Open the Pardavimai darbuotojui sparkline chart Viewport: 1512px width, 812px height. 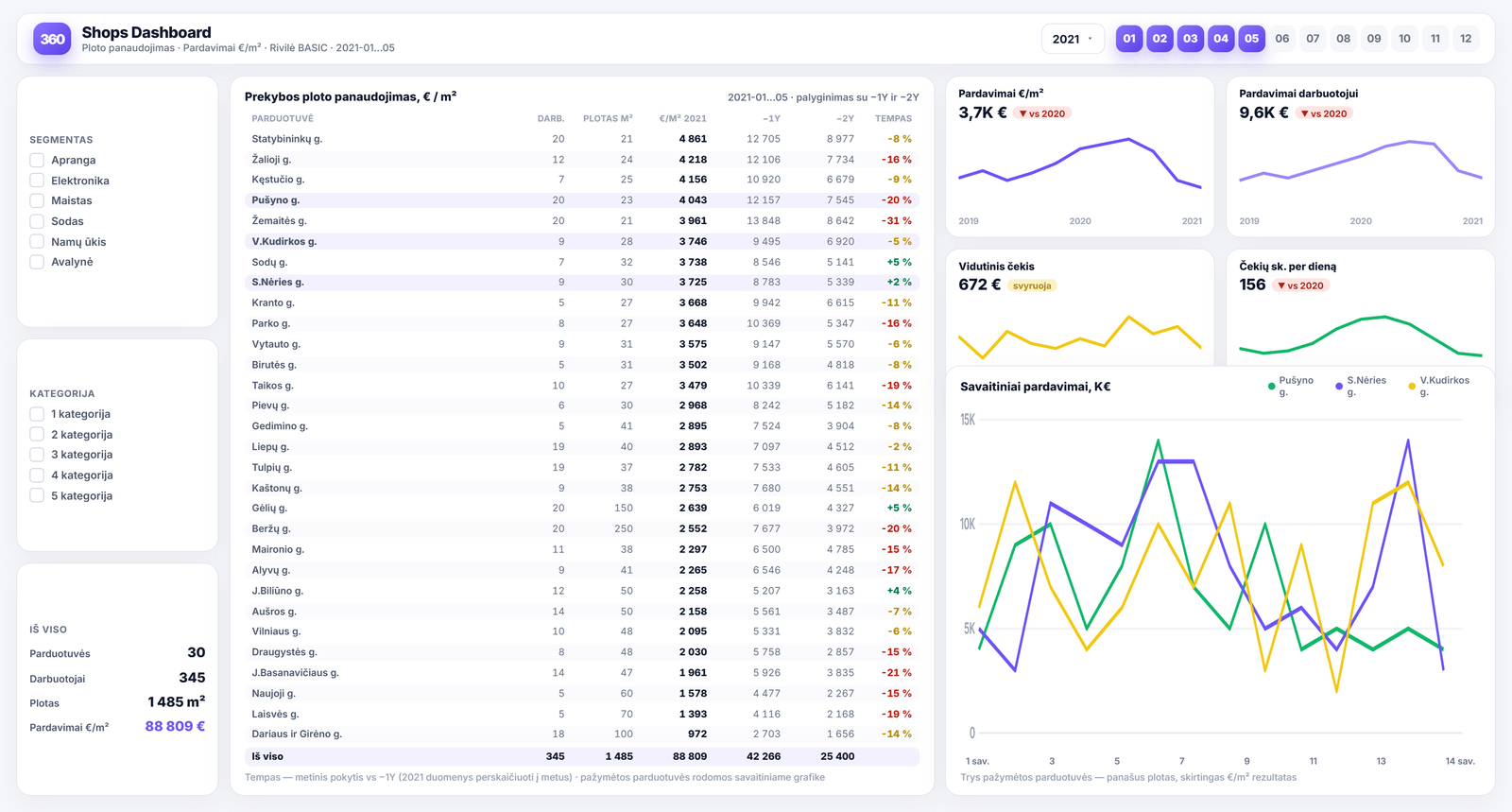1361,163
